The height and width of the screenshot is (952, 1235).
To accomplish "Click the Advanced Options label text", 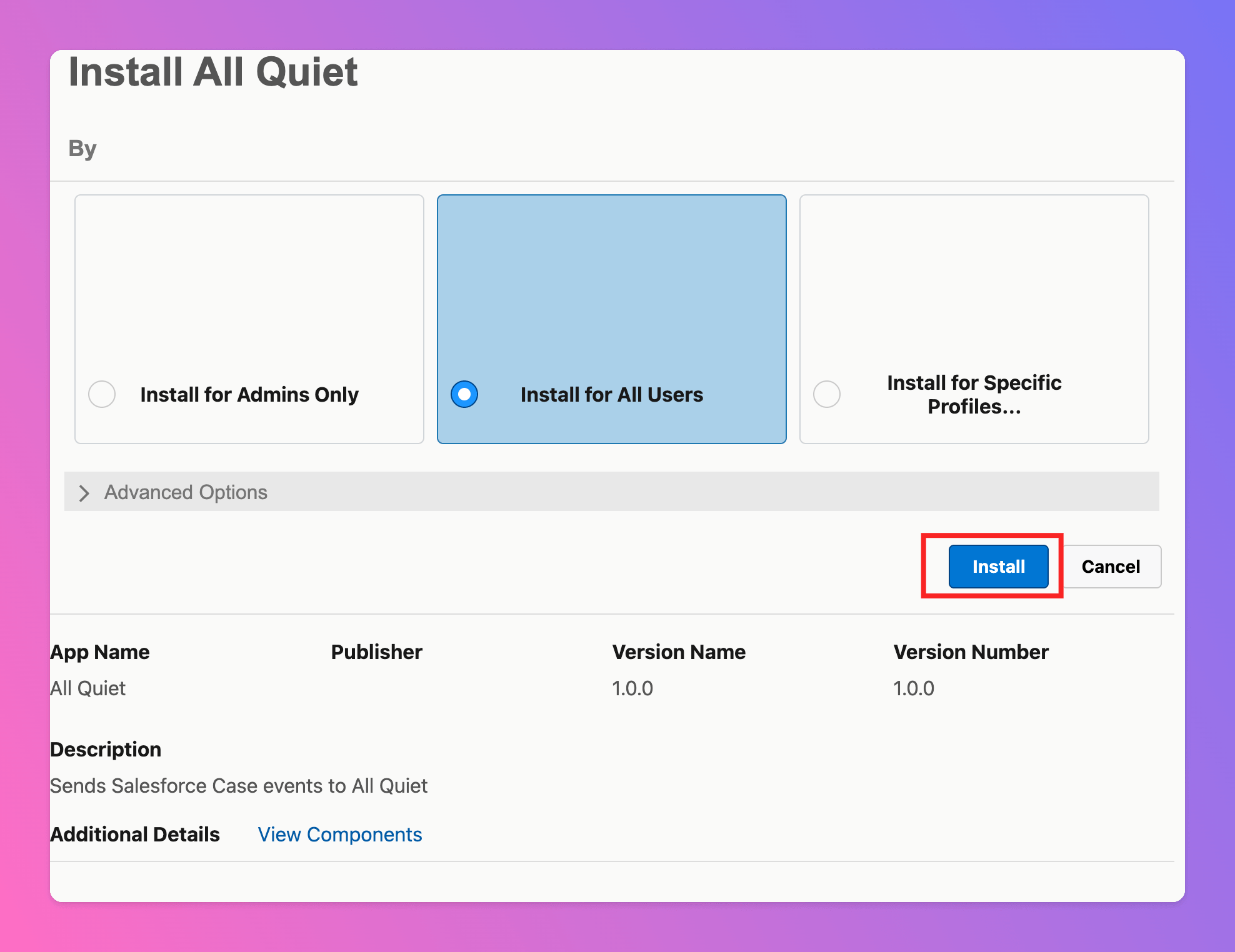I will (186, 492).
